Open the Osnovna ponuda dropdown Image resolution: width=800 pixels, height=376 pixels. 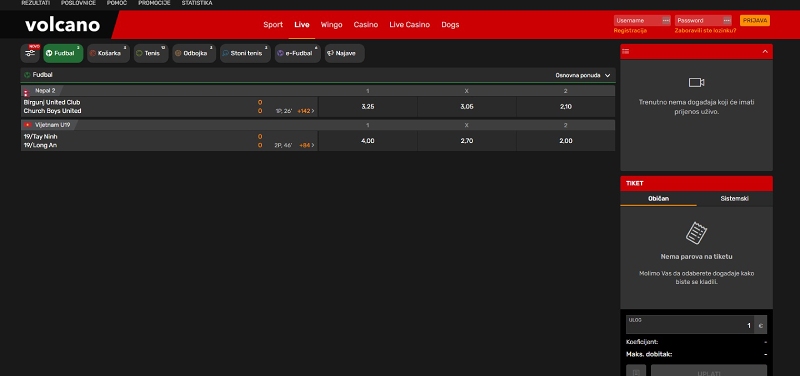pyautogui.click(x=583, y=75)
